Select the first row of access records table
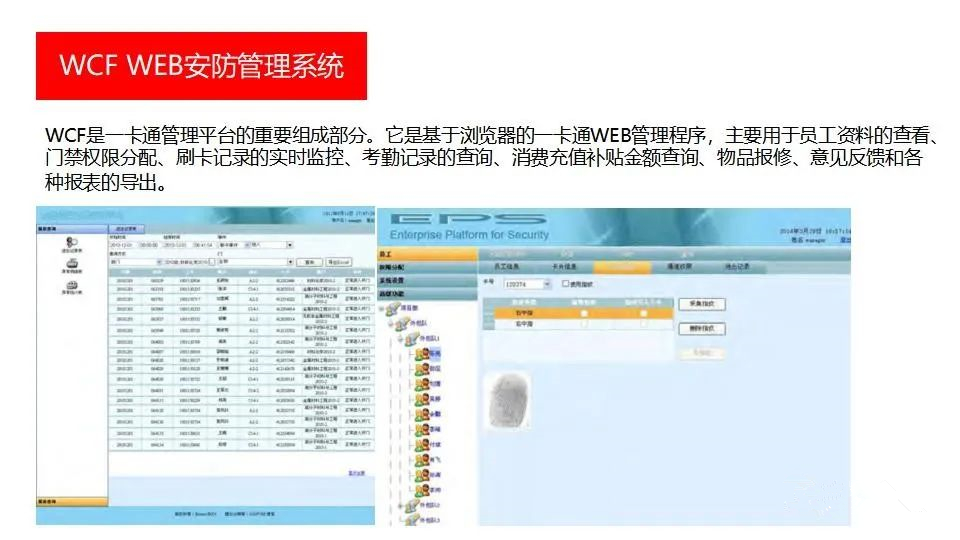 point(242,281)
